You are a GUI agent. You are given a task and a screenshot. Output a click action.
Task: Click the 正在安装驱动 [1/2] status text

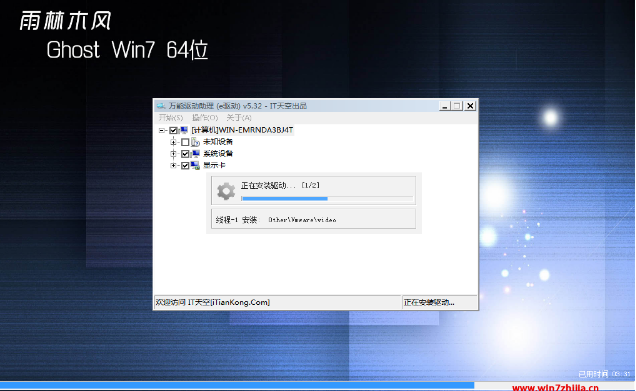280,185
